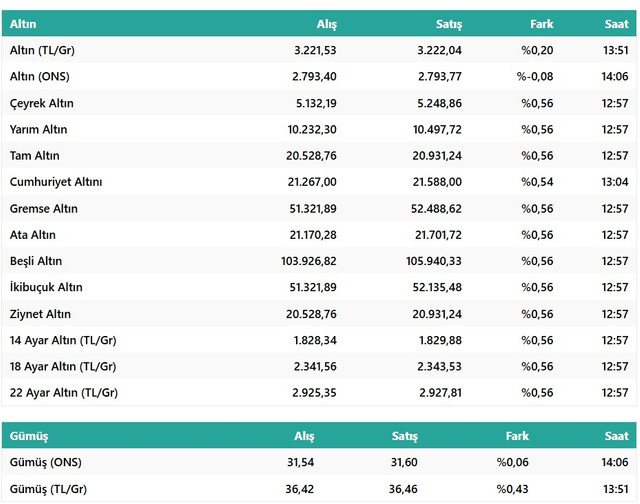
Task: Open the Beşli Altın entry
Action: [37, 261]
